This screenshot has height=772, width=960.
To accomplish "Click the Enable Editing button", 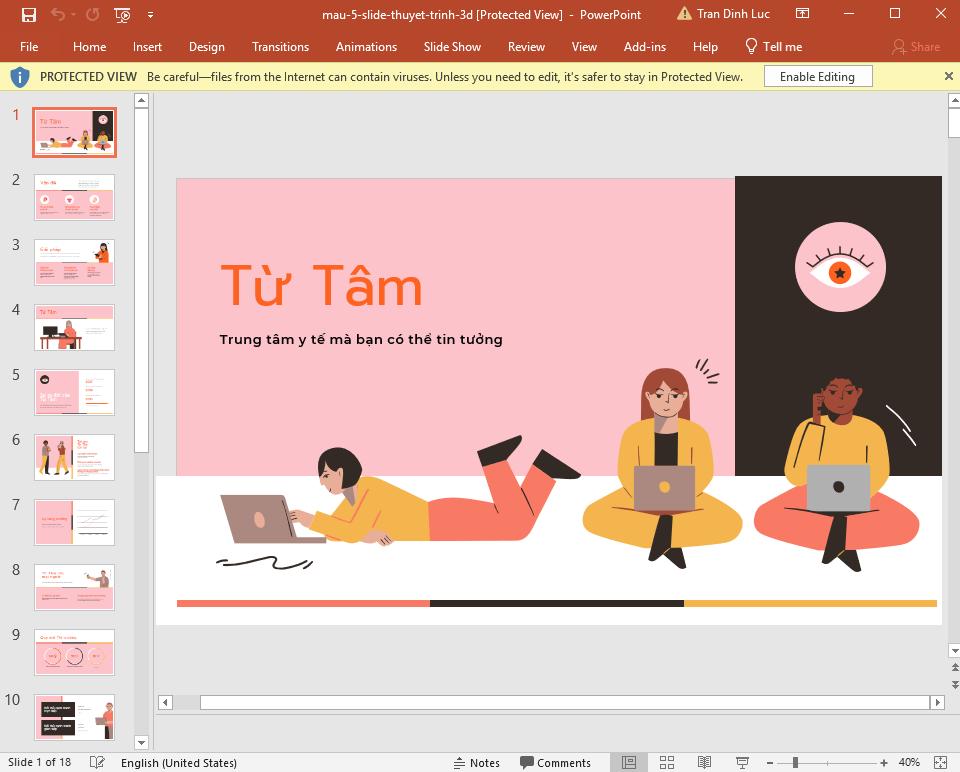I will (817, 76).
